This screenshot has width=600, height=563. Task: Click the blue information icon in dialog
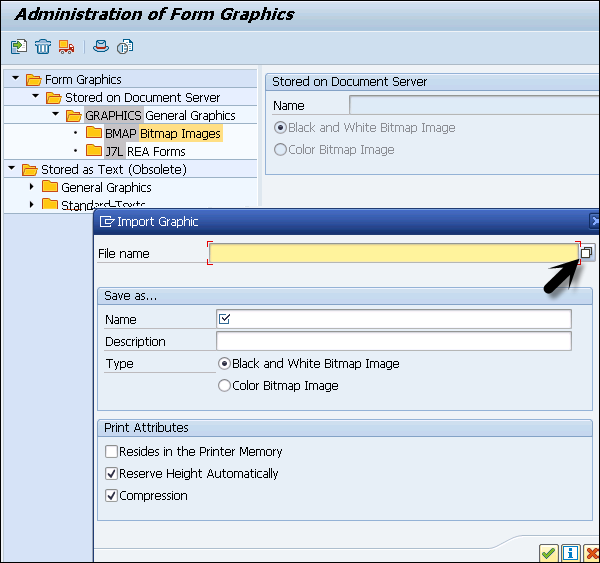coord(570,552)
